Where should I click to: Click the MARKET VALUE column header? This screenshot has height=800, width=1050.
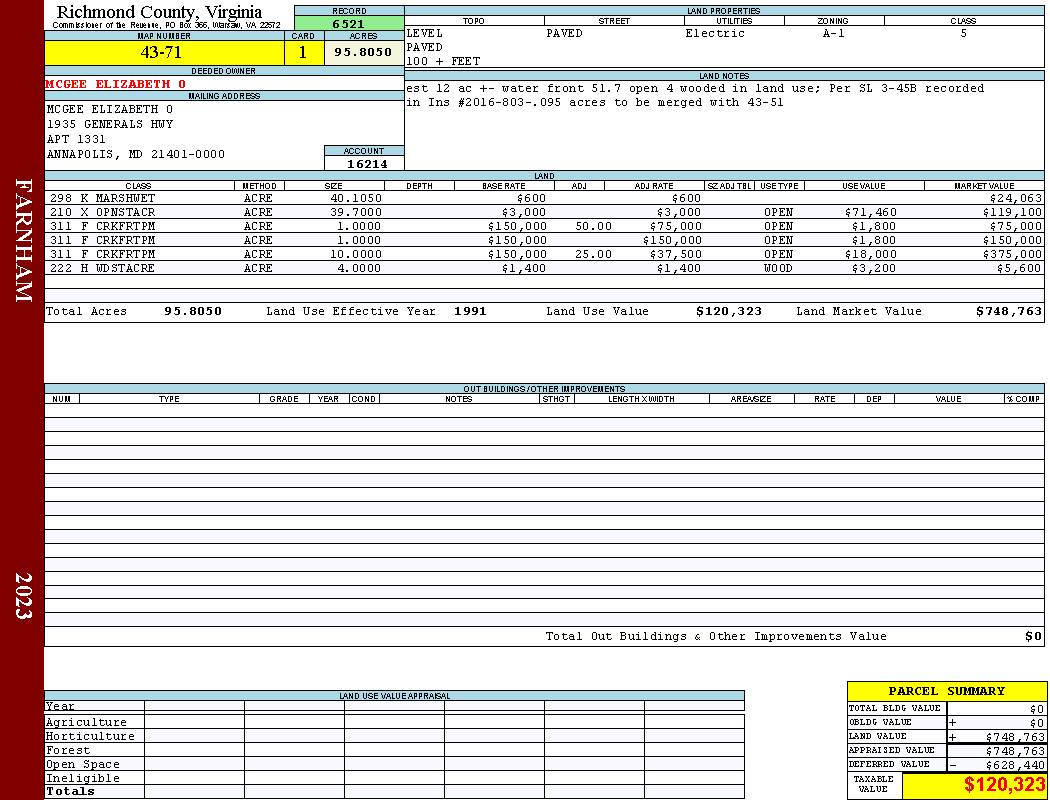984,185
